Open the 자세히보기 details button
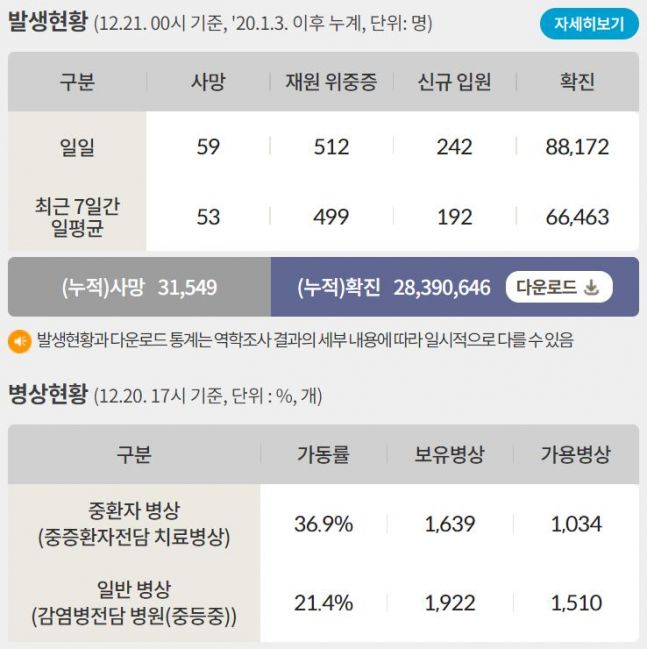 click(x=588, y=24)
